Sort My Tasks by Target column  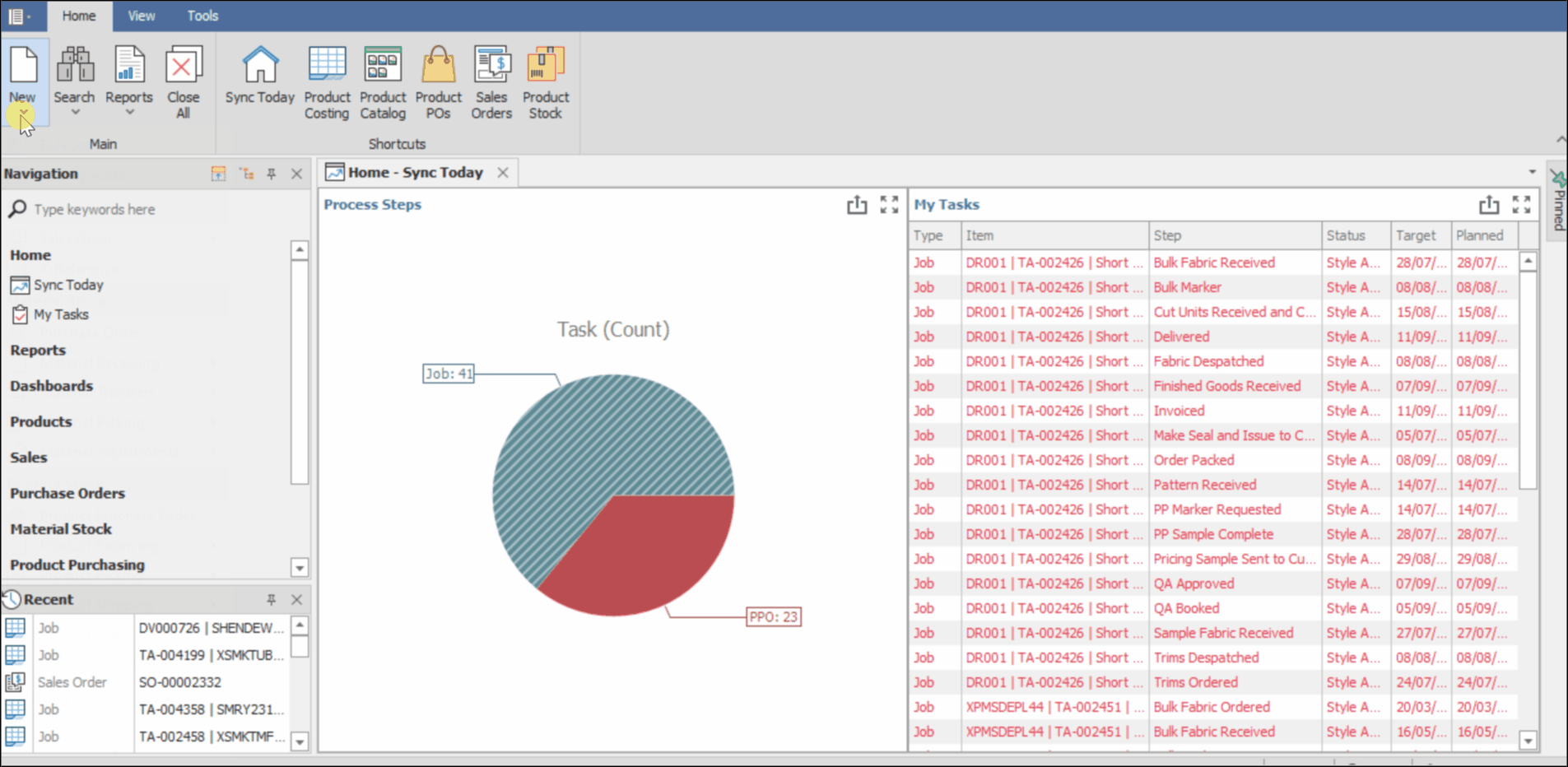[1421, 235]
